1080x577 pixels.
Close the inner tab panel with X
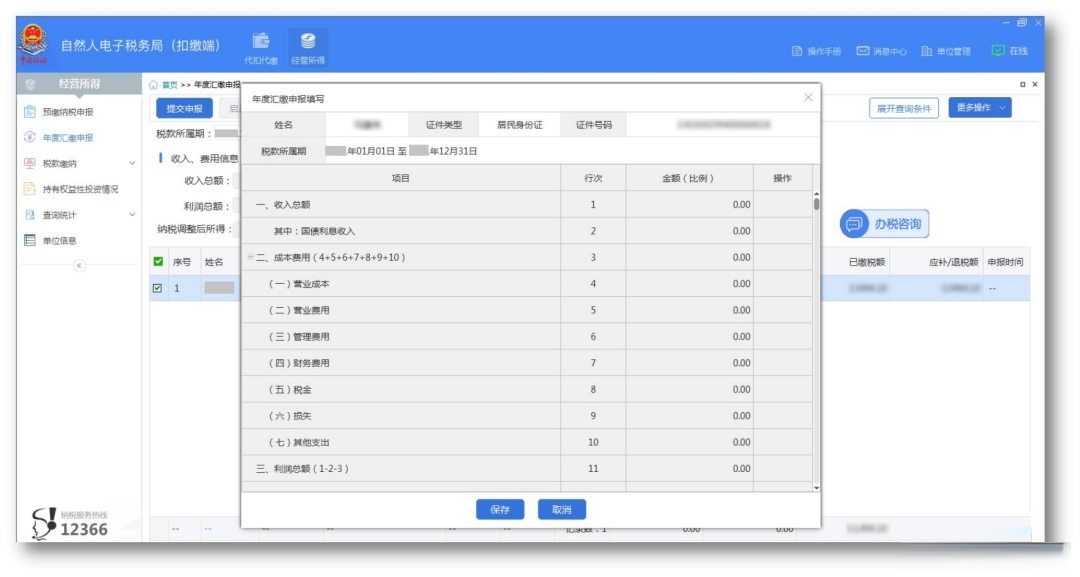1035,84
